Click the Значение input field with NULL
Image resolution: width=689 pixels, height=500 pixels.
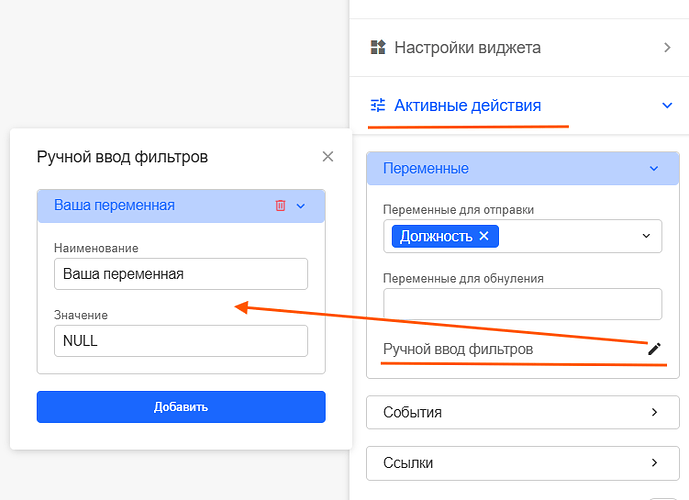[181, 340]
